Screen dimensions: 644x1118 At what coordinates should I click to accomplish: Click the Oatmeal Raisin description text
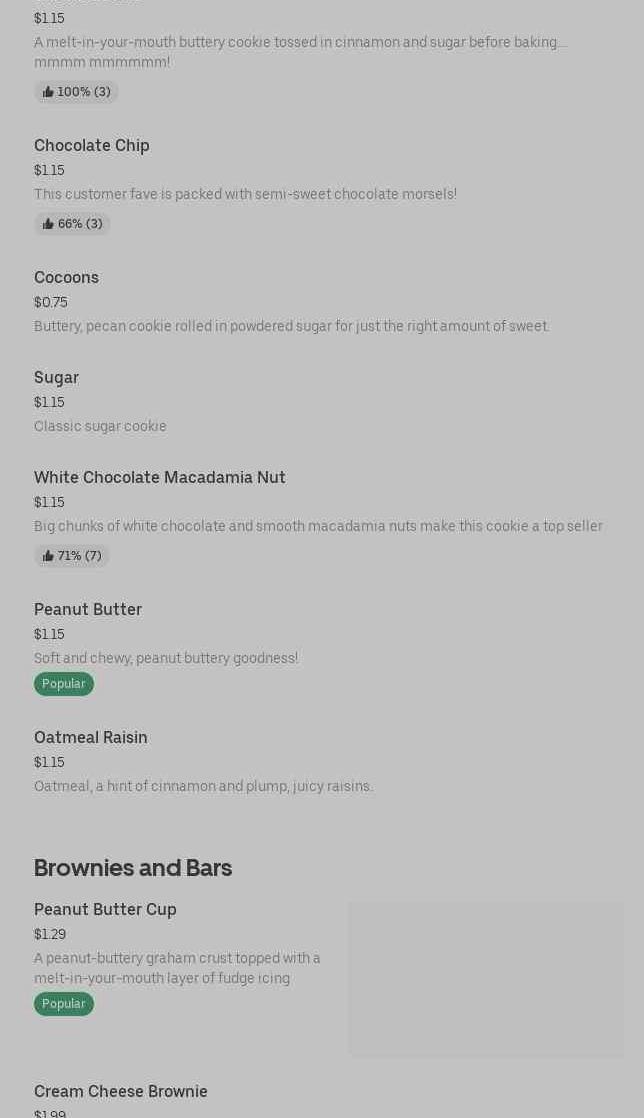coord(203,786)
